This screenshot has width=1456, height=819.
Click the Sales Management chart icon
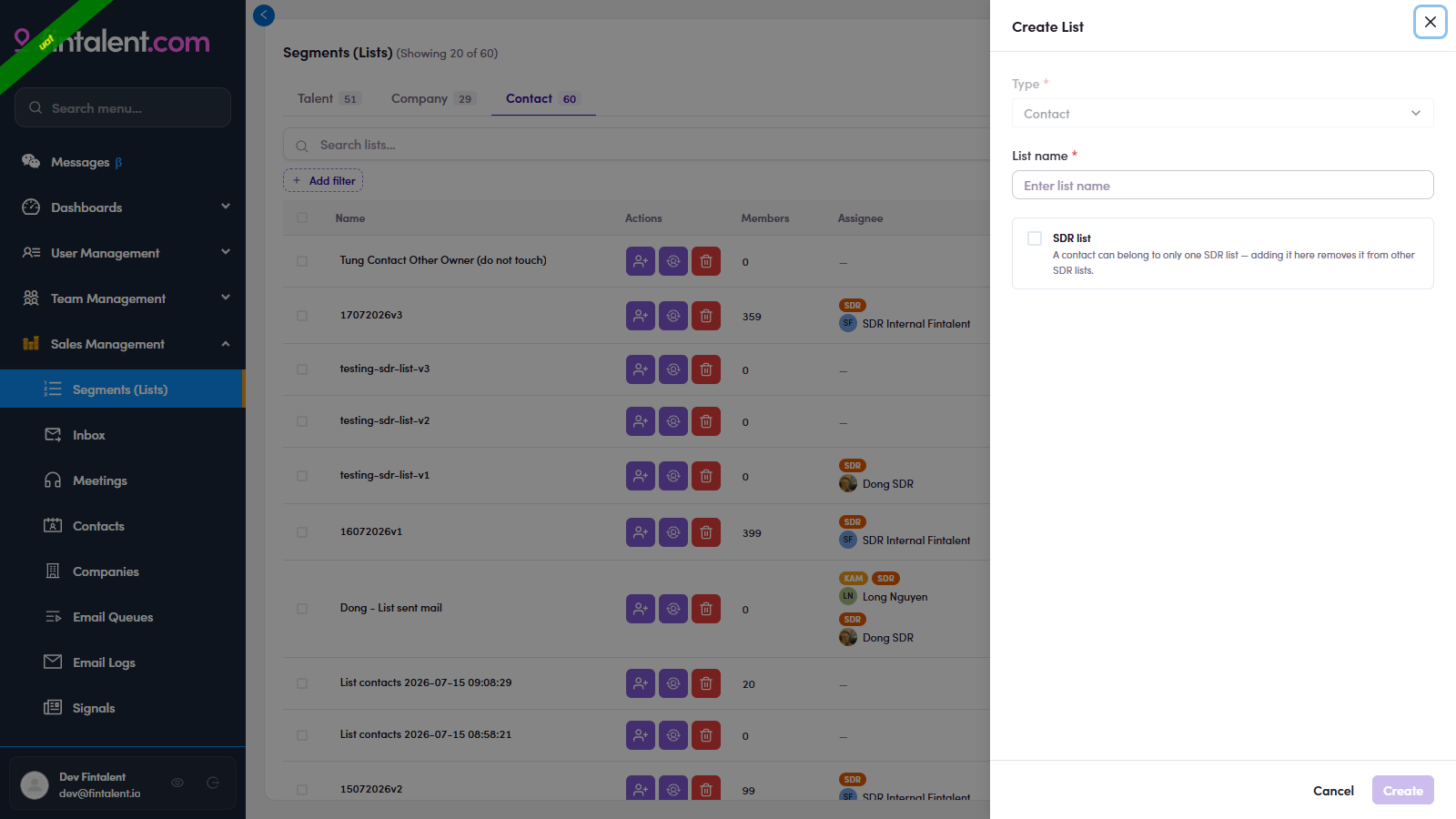[x=31, y=343]
